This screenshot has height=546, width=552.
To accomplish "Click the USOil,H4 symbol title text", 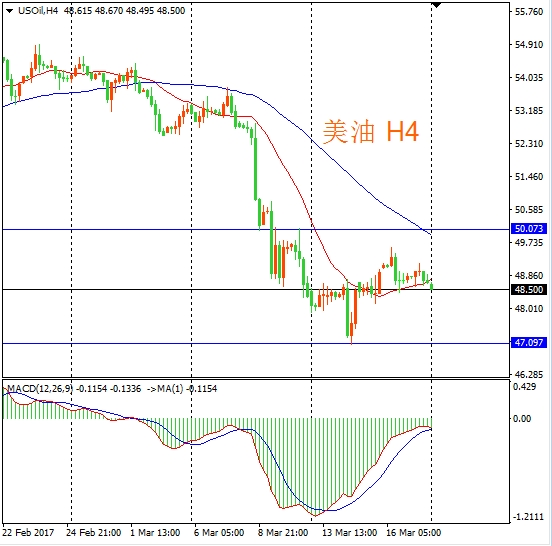I will (38, 11).
